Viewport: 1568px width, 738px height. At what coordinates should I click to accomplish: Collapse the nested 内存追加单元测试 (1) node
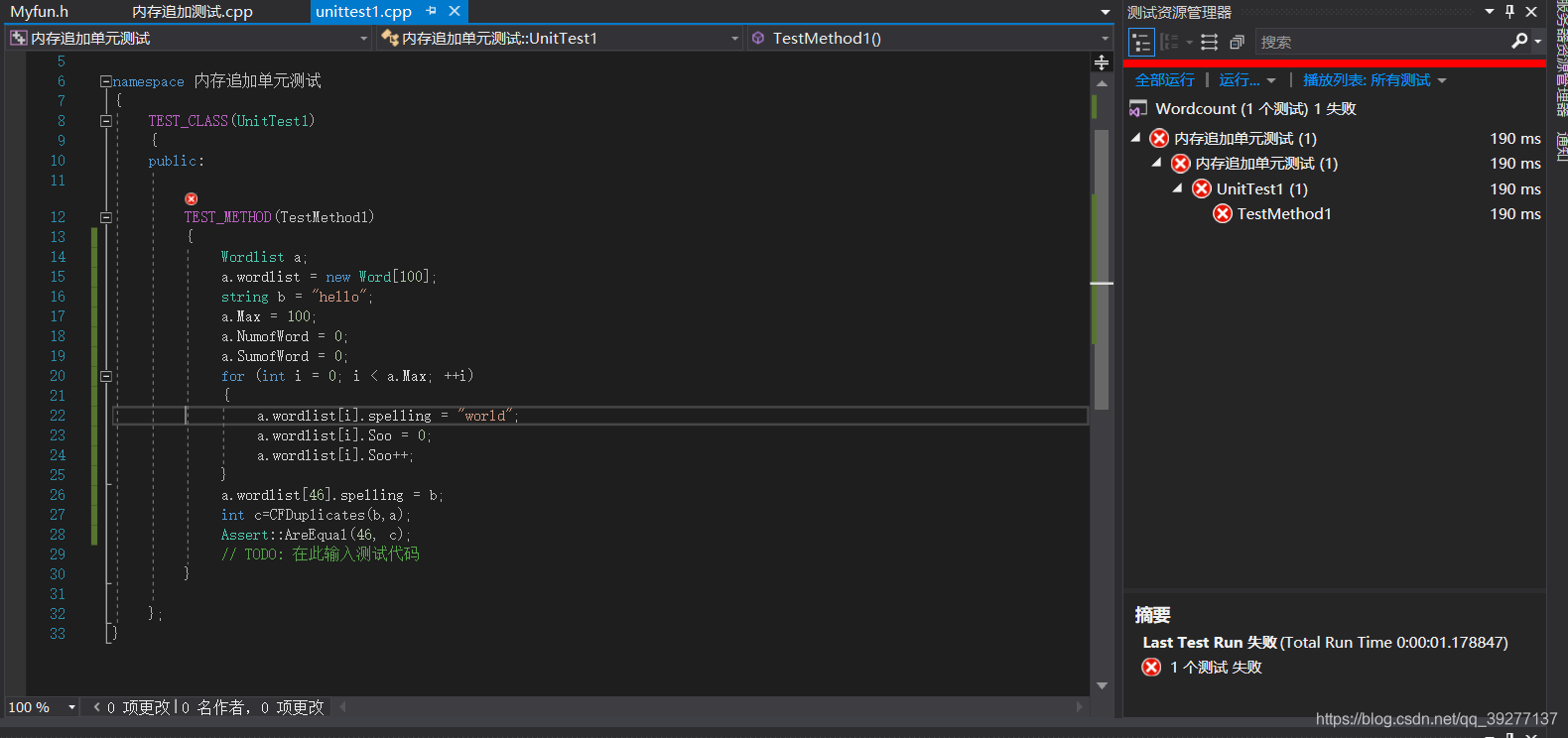(1157, 163)
